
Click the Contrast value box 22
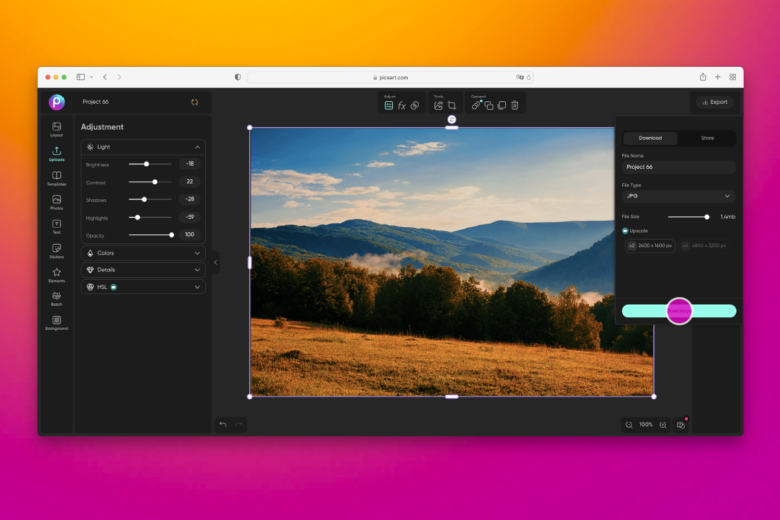[x=190, y=182]
